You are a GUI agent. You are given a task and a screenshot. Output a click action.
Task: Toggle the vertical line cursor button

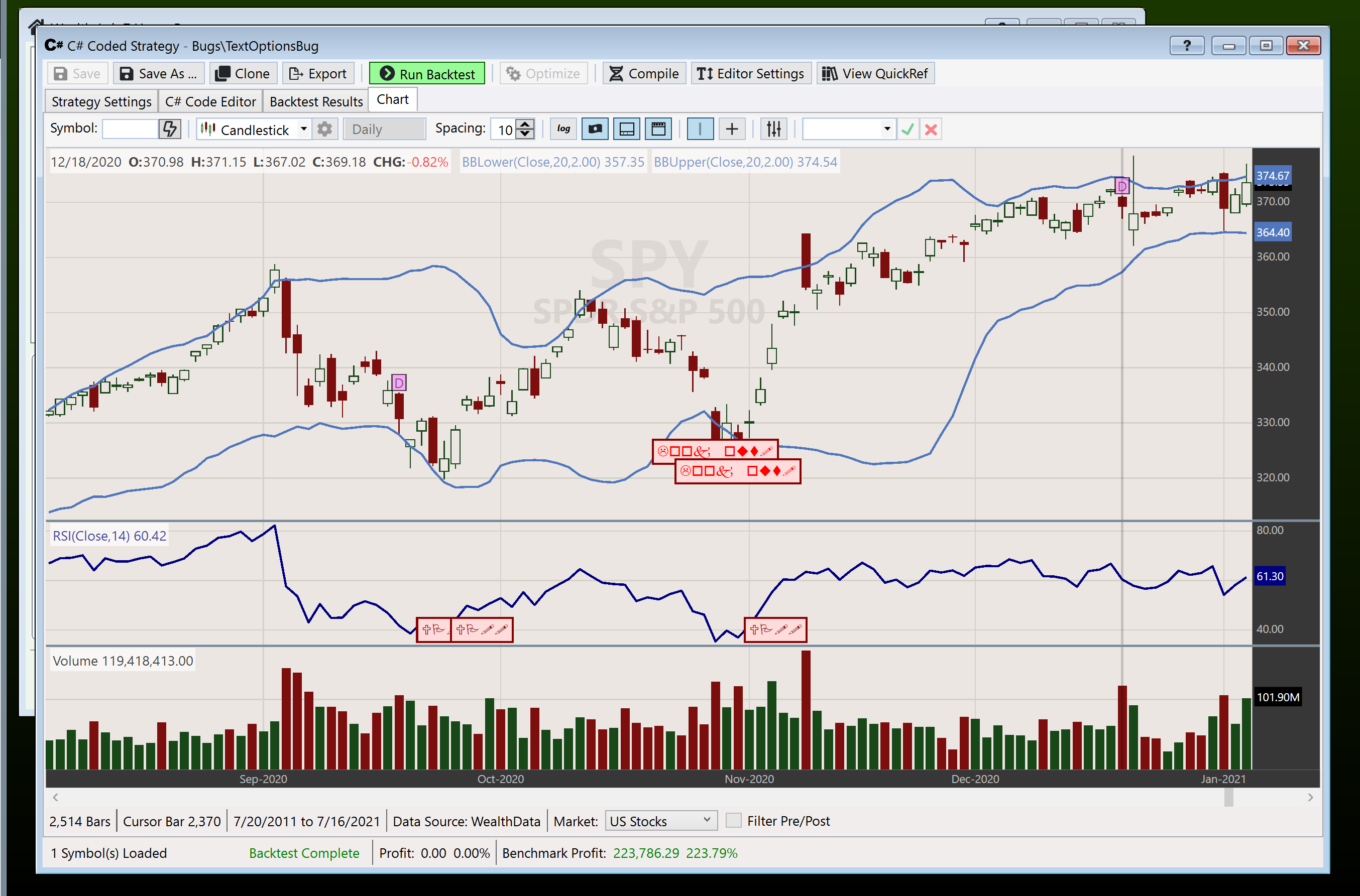click(700, 129)
